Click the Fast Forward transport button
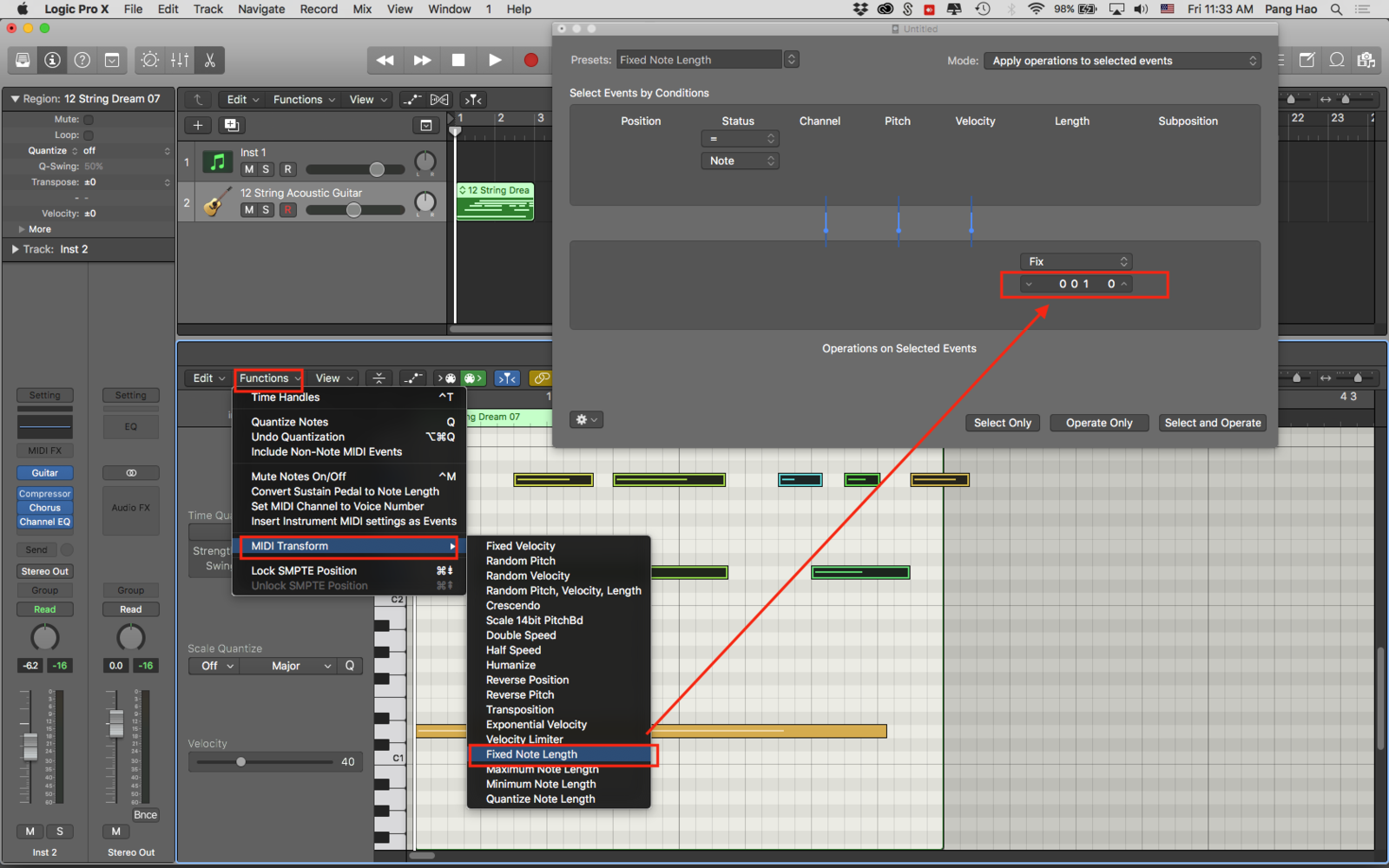The image size is (1389, 868). pos(422,60)
